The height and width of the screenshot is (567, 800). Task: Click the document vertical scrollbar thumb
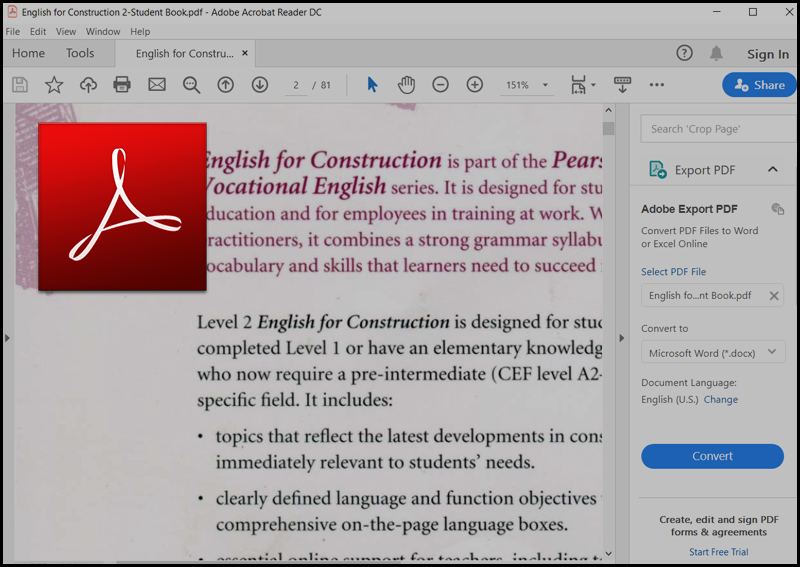[608, 129]
